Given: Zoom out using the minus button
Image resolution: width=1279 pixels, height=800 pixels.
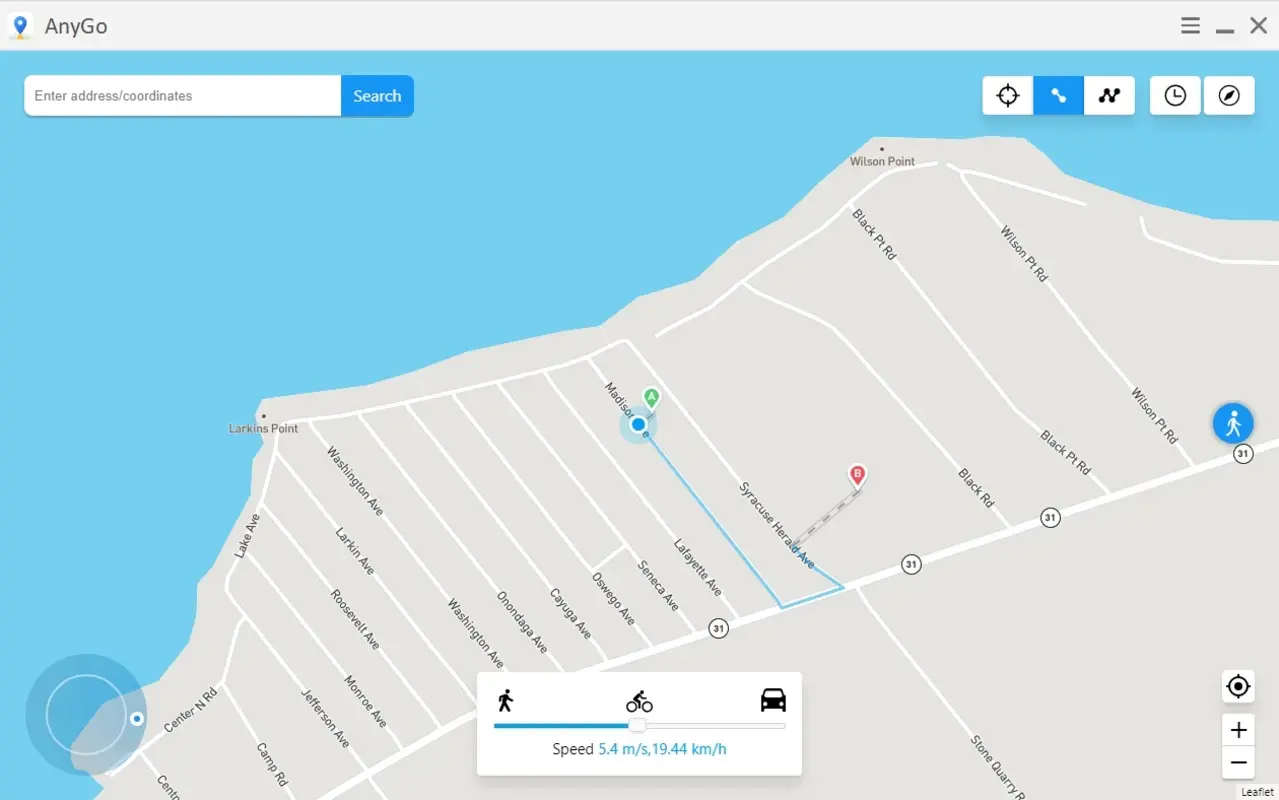Looking at the screenshot, I should tap(1238, 763).
